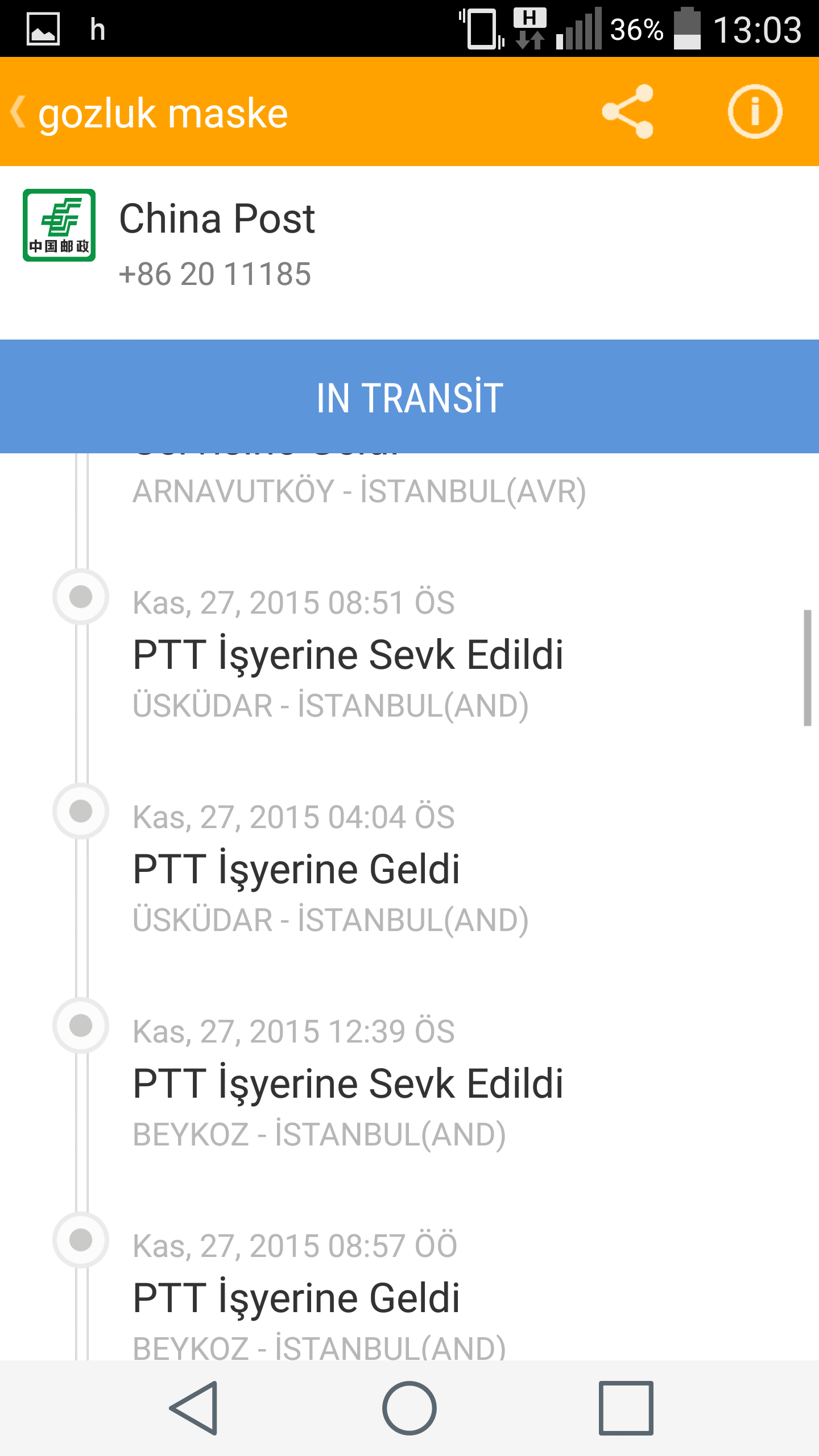Tap the share icon in header
Image resolution: width=819 pixels, height=1456 pixels.
628,111
